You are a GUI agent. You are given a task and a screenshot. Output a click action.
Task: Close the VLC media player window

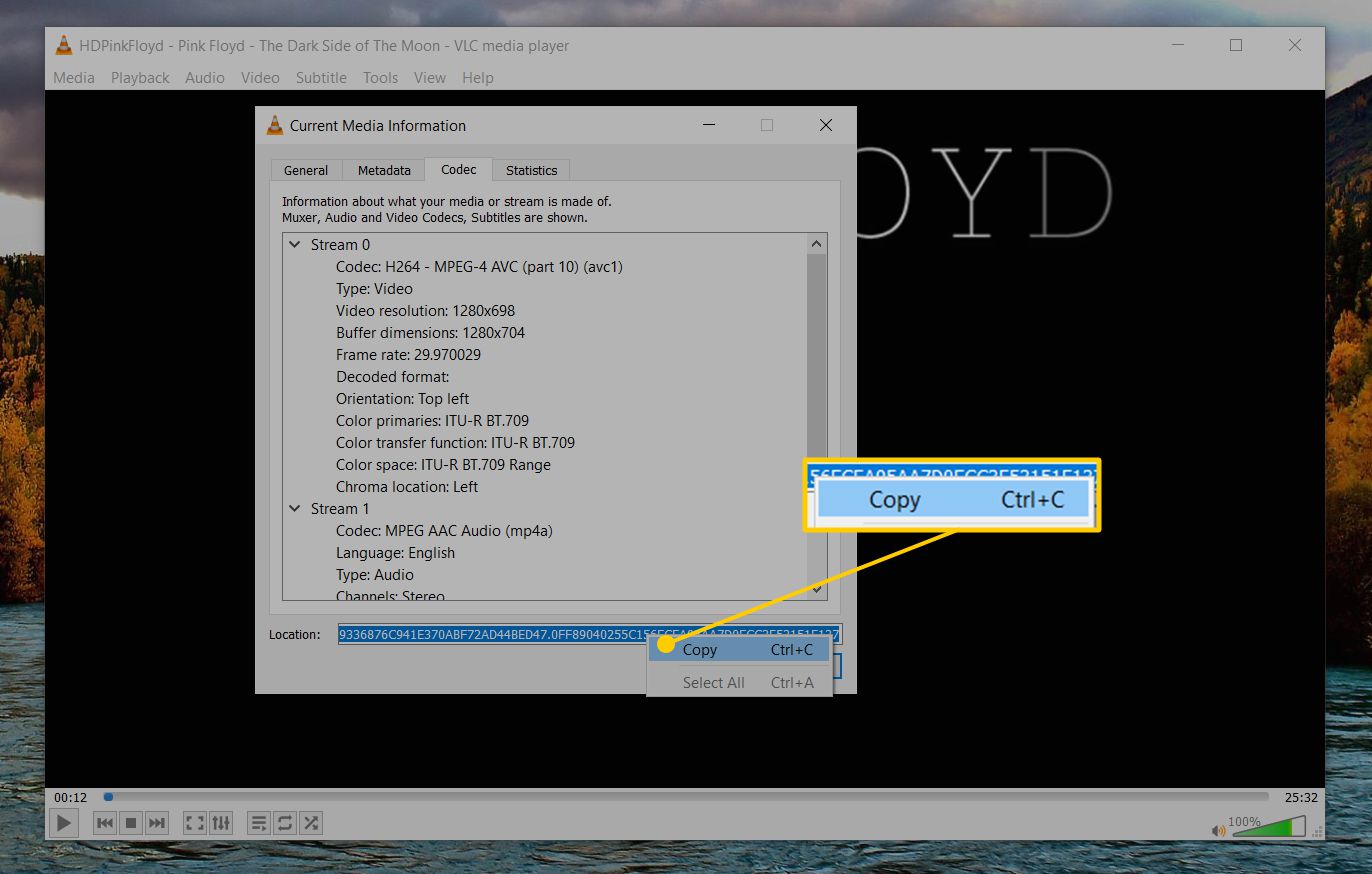(1295, 45)
